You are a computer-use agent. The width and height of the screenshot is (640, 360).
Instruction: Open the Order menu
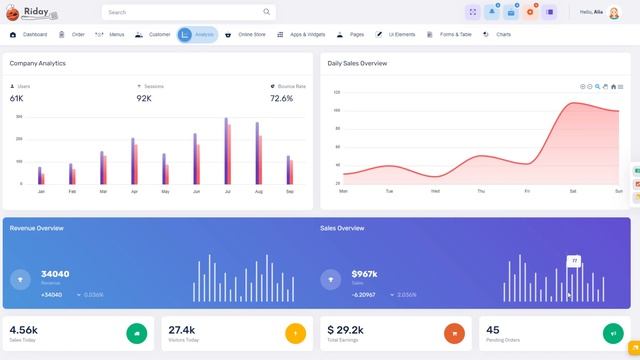72,35
